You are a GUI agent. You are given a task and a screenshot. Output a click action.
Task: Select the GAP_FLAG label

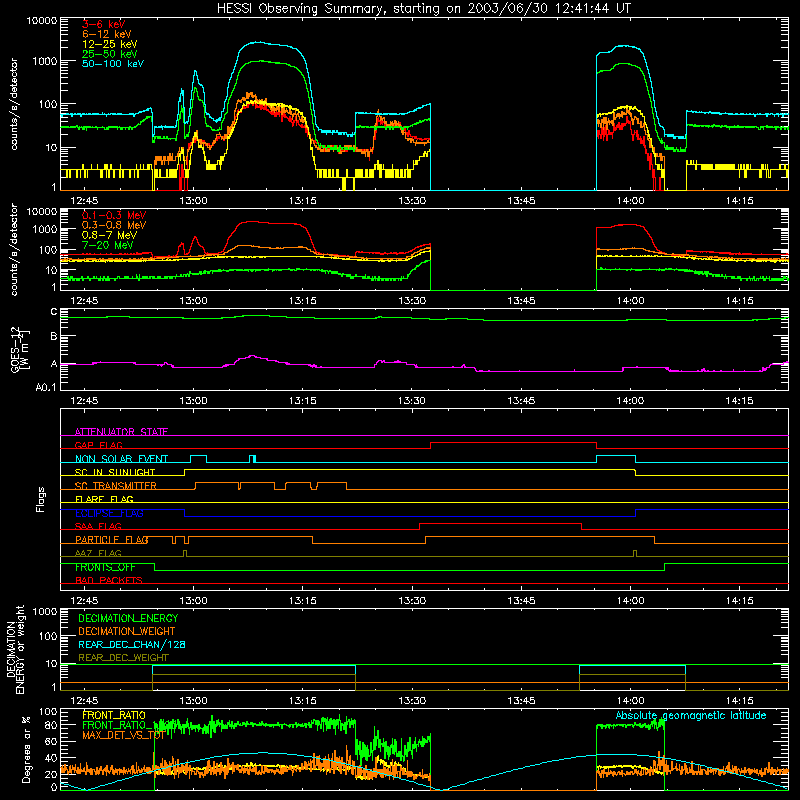[98, 445]
